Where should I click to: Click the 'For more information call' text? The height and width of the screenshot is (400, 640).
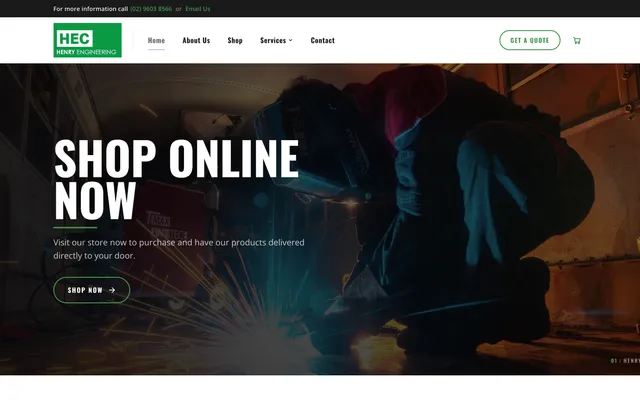tap(91, 9)
